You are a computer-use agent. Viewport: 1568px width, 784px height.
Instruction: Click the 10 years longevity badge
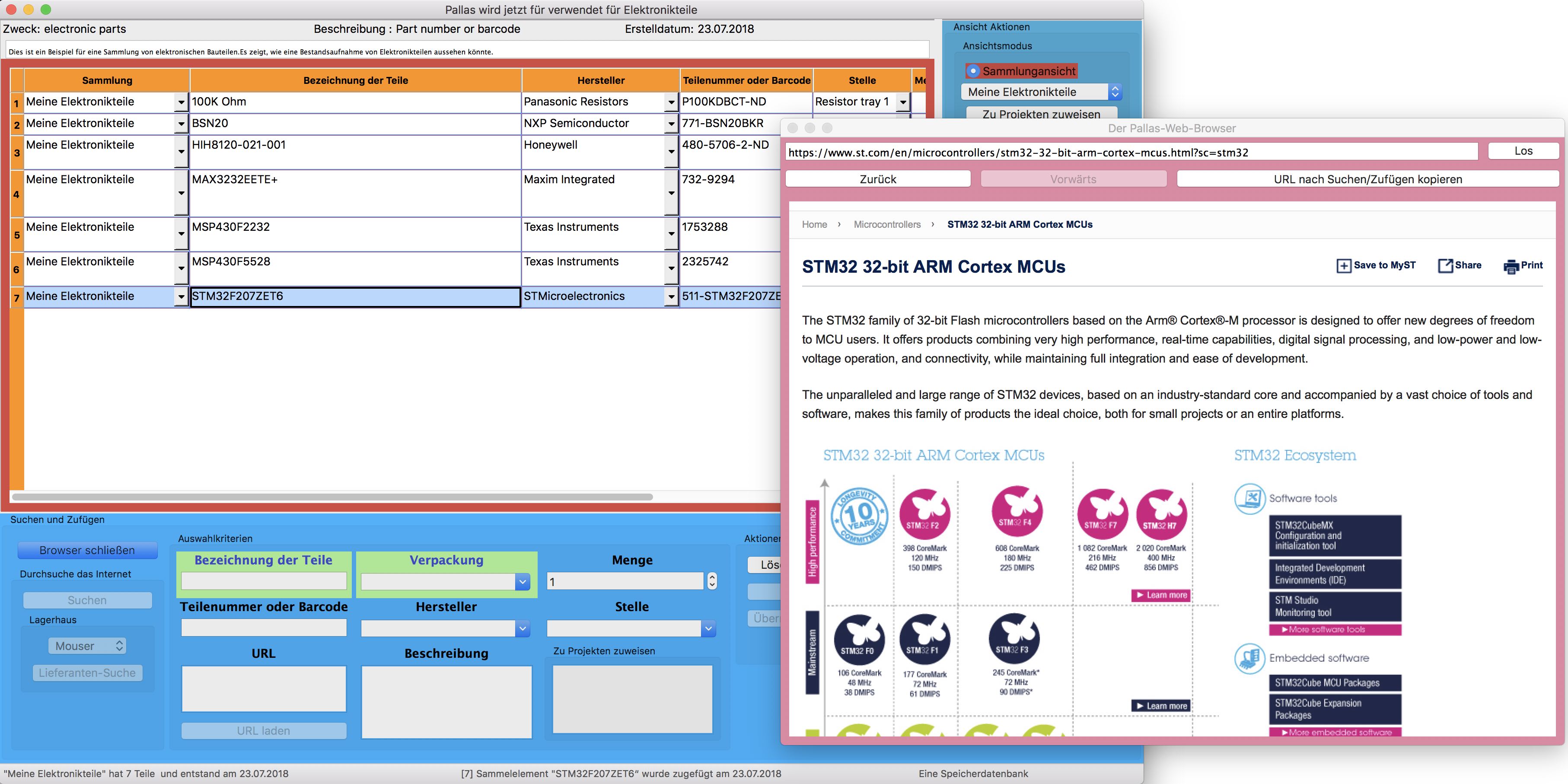click(x=859, y=516)
